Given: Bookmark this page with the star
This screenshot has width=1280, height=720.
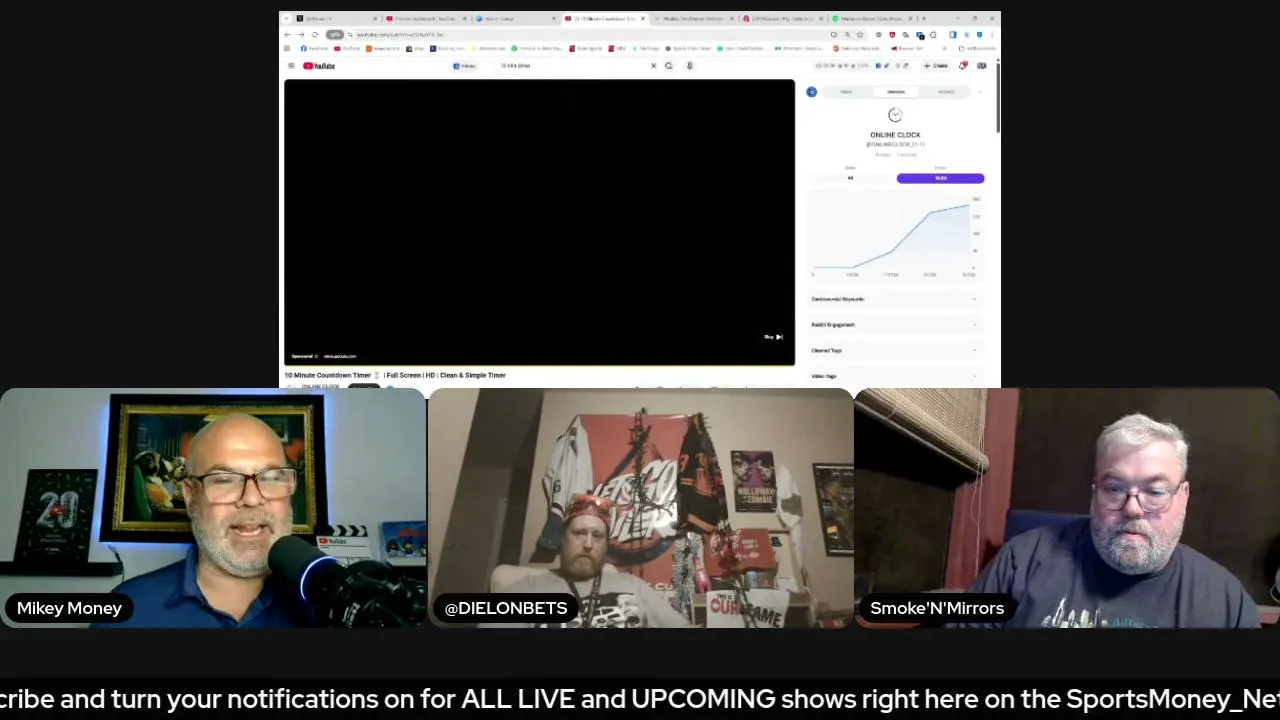Looking at the screenshot, I should (x=860, y=35).
